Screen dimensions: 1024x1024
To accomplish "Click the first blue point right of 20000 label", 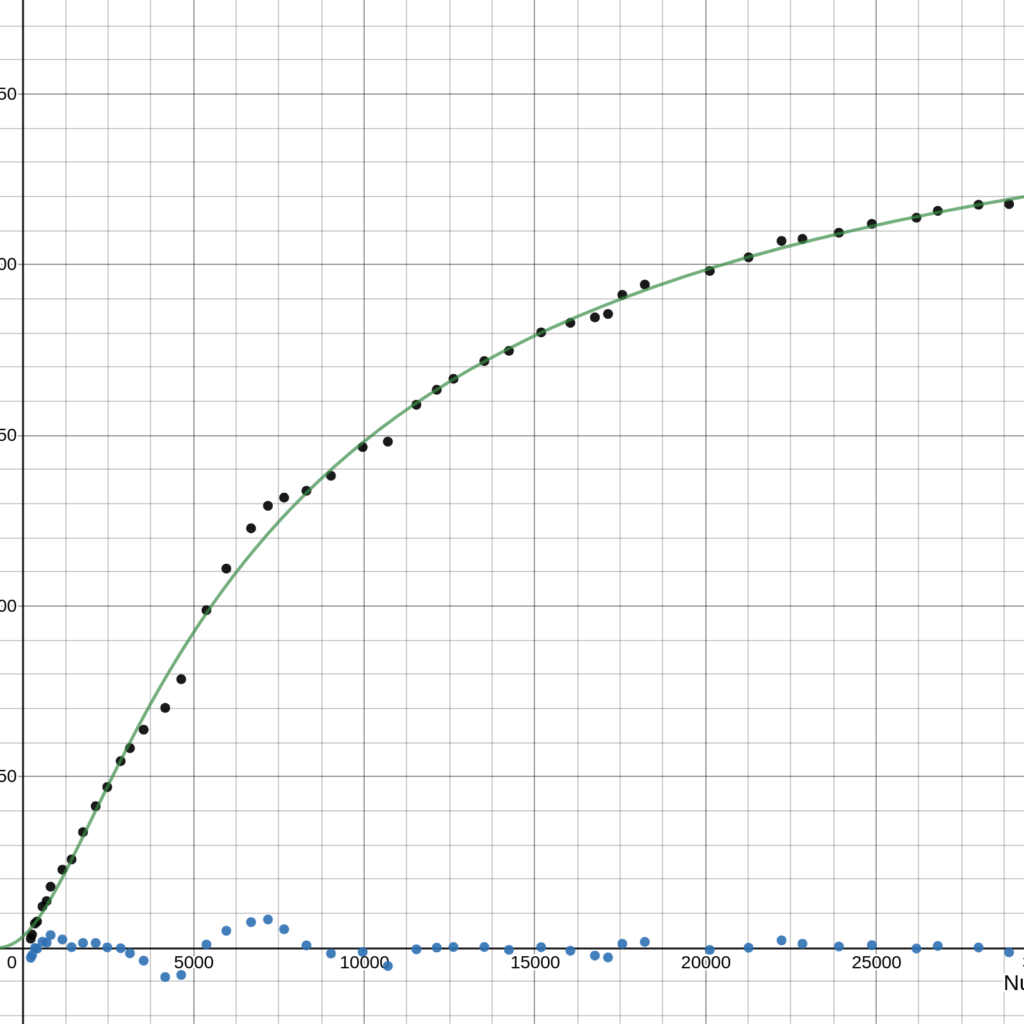I will tap(748, 947).
